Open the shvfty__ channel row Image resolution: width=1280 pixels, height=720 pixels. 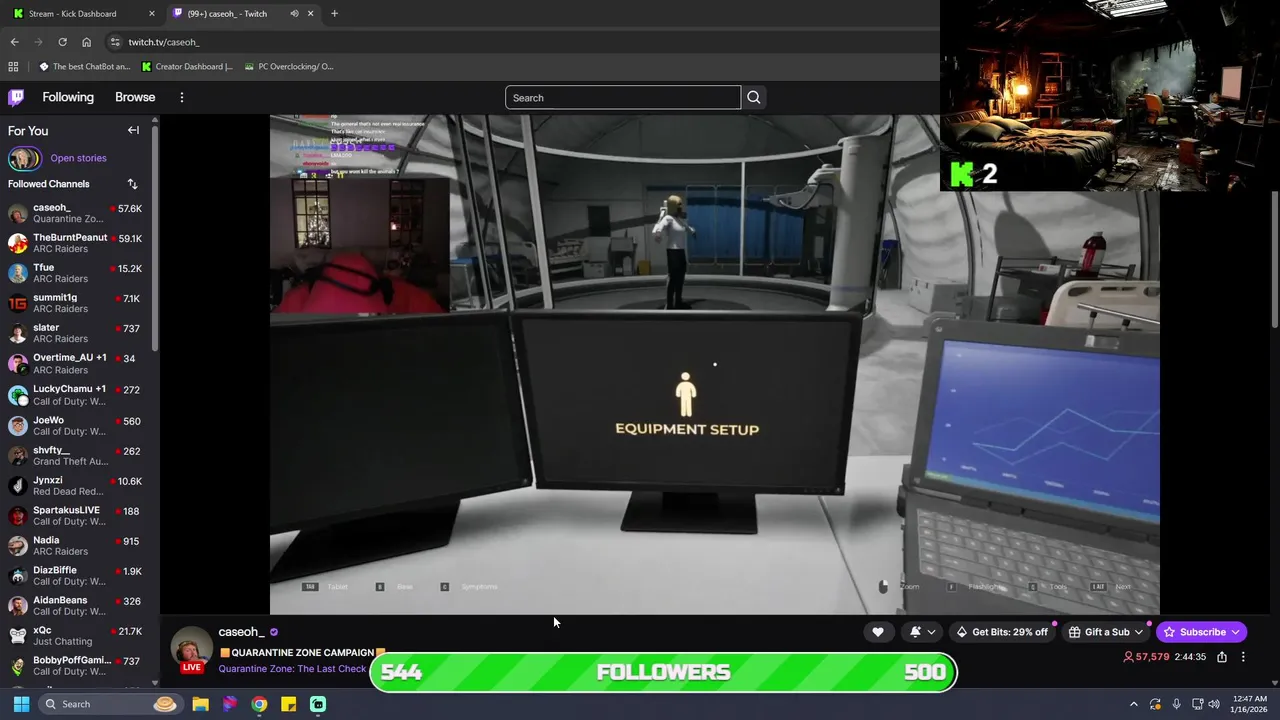pos(76,456)
